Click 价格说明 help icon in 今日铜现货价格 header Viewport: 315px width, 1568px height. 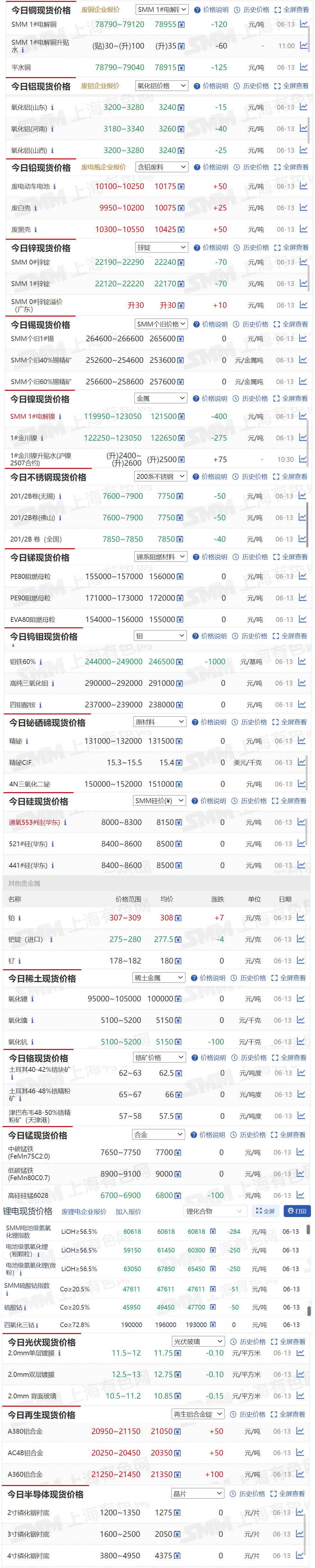197,10
